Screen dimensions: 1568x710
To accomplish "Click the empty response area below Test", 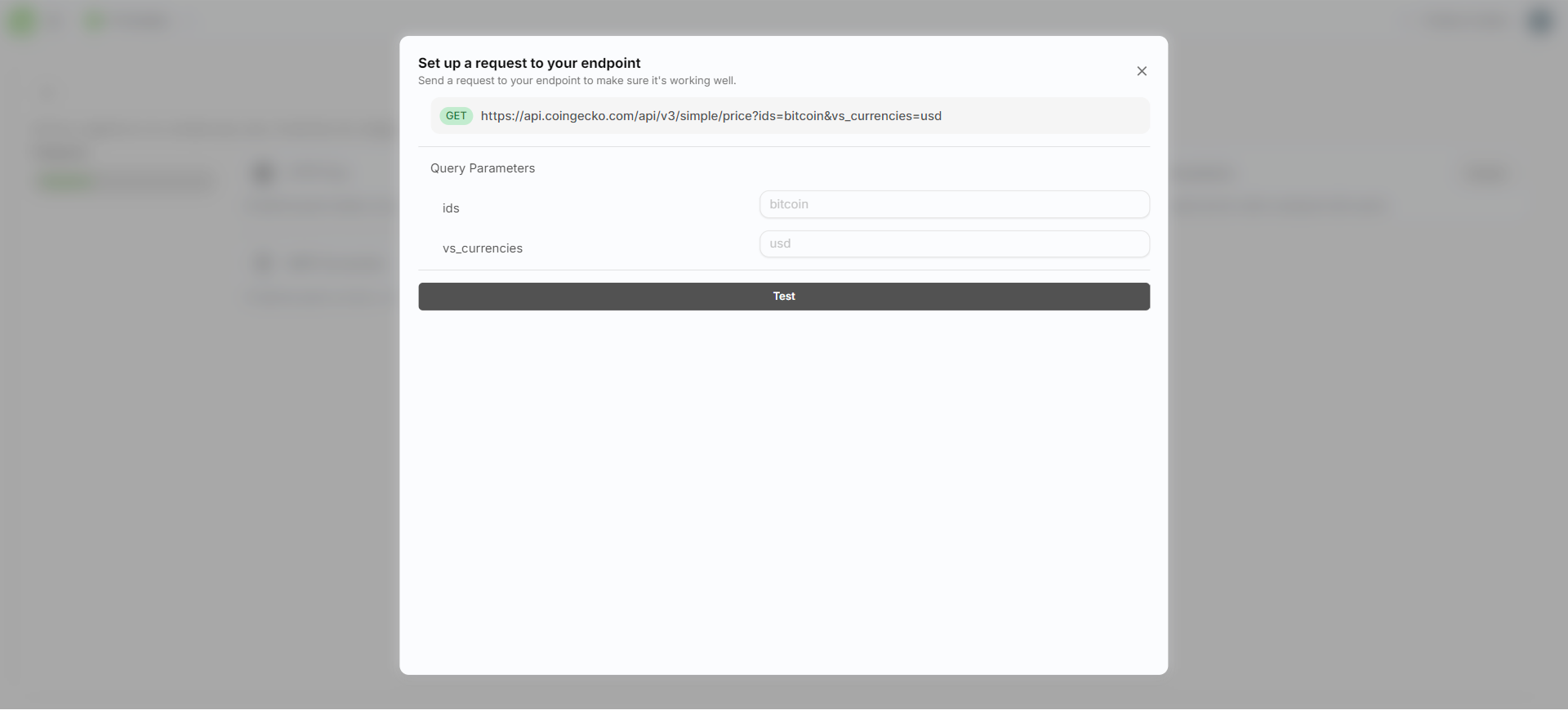I will pyautogui.click(x=783, y=490).
